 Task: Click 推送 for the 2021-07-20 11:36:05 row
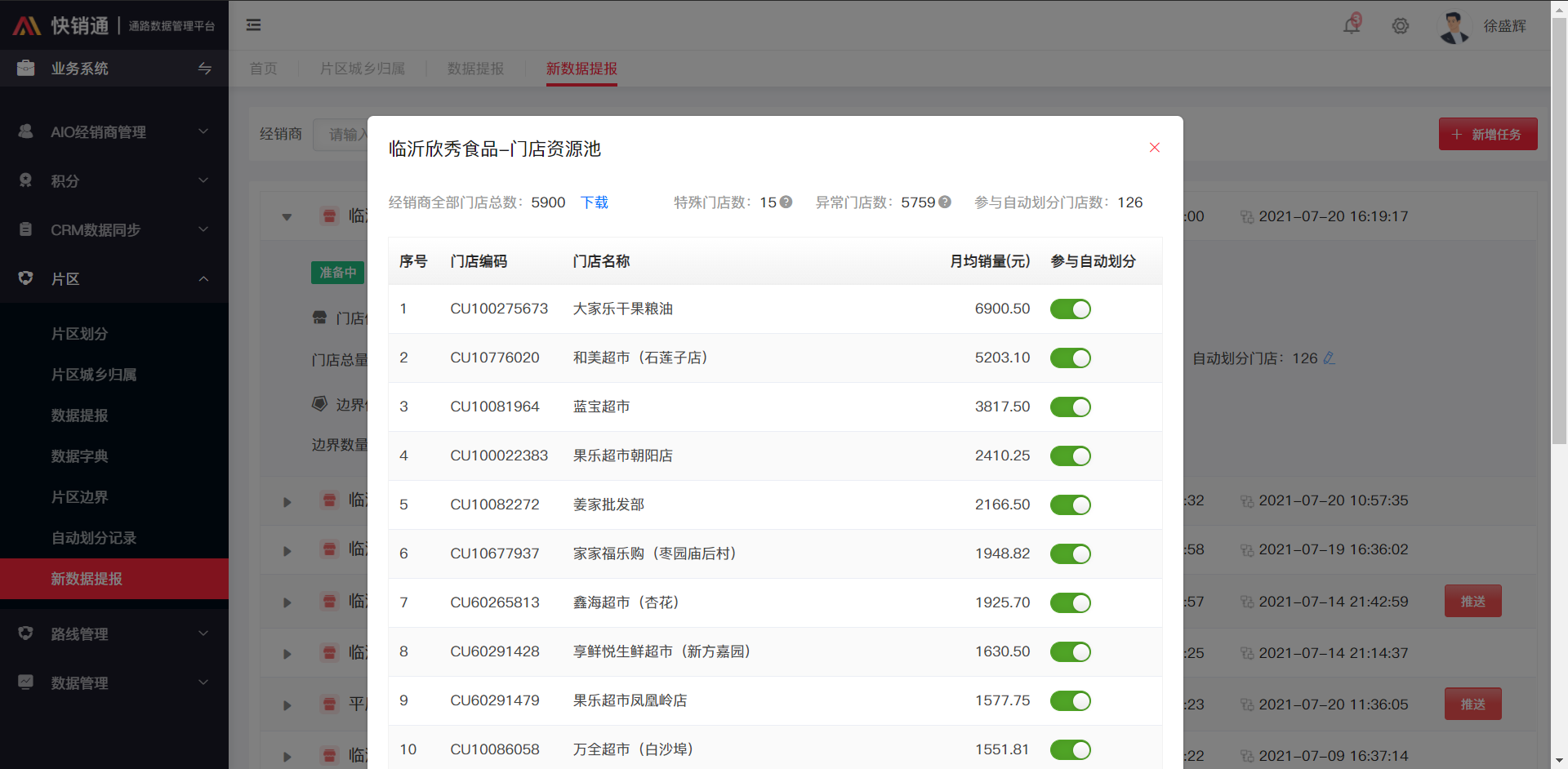1473,704
